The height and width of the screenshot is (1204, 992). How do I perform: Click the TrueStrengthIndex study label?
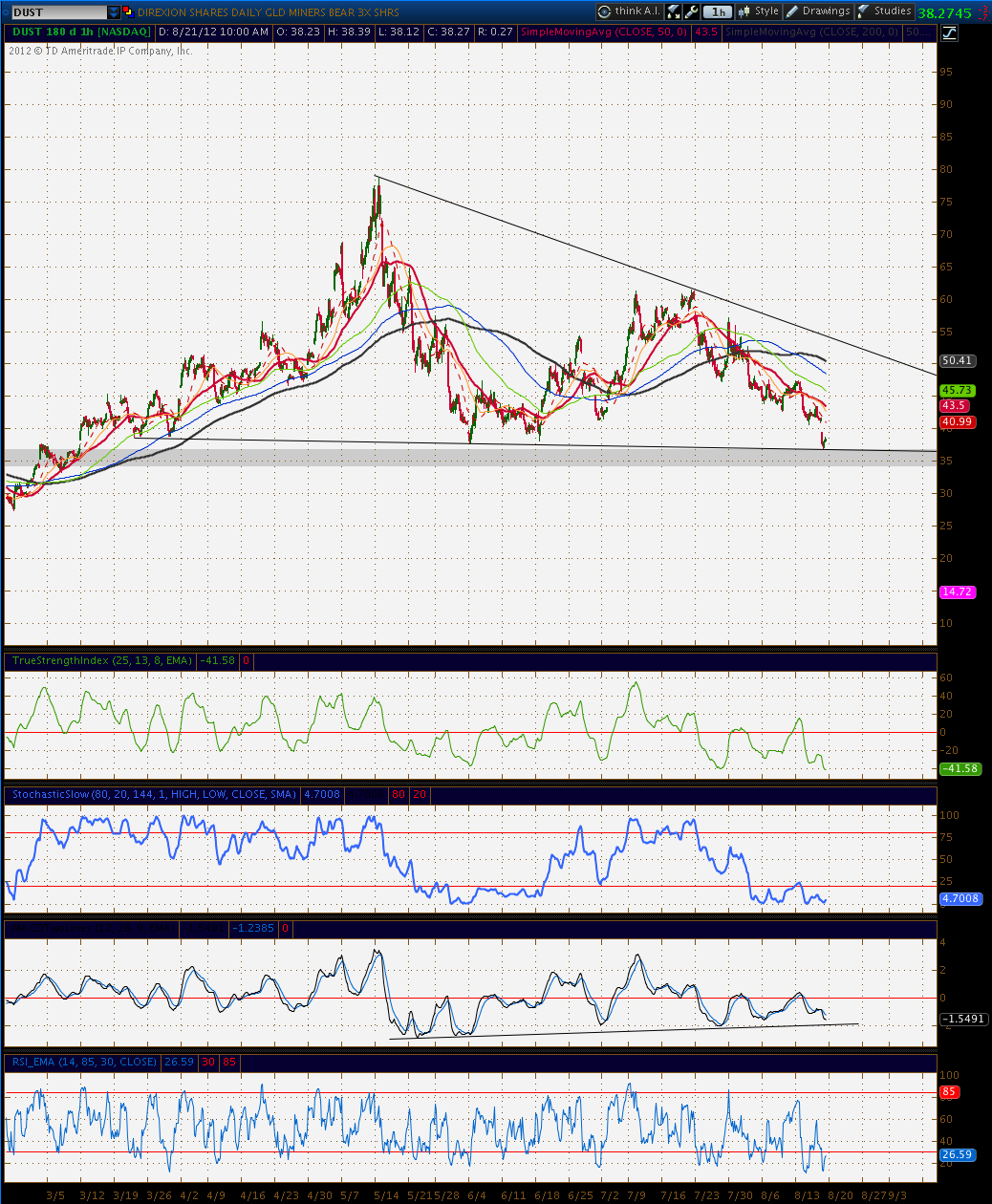(102, 660)
